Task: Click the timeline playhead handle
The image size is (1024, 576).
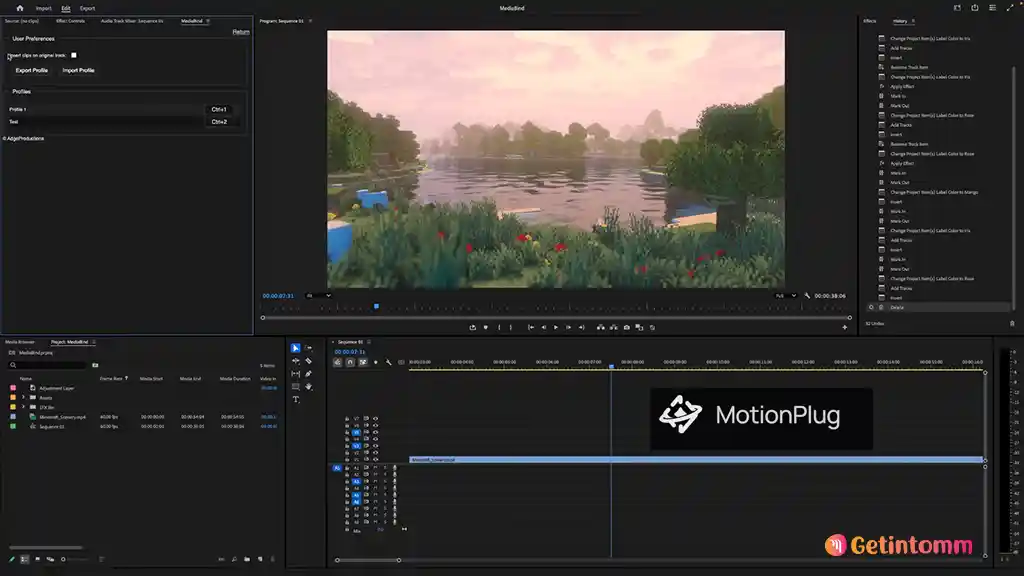Action: (611, 366)
